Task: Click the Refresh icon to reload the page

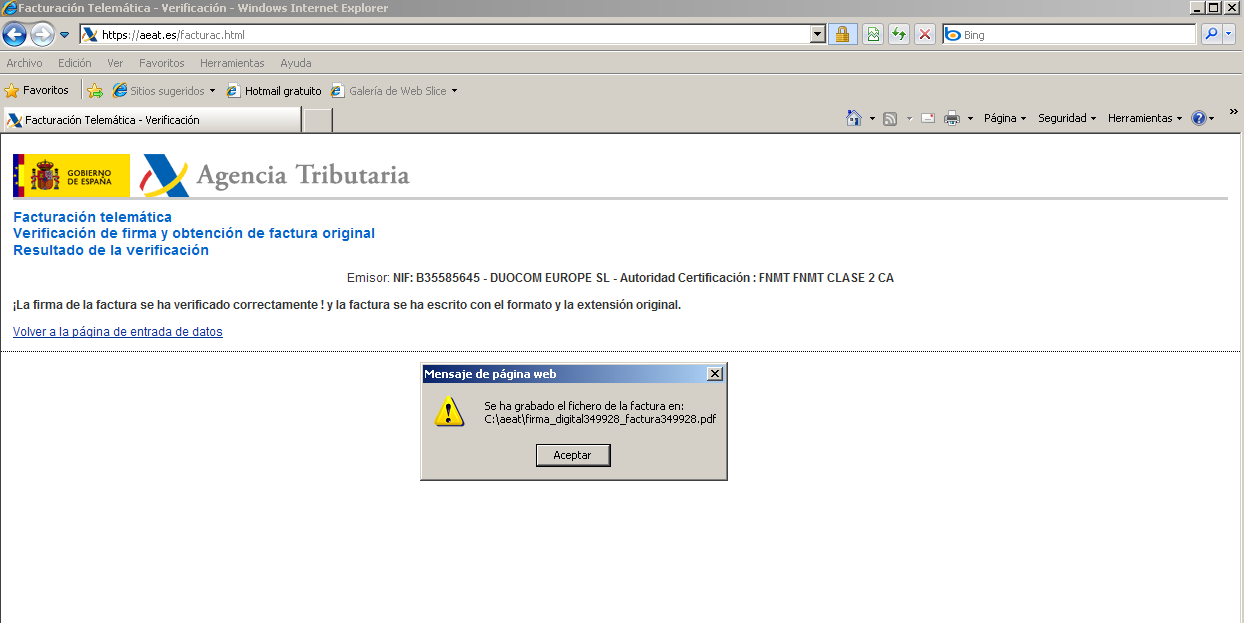Action: pos(898,33)
